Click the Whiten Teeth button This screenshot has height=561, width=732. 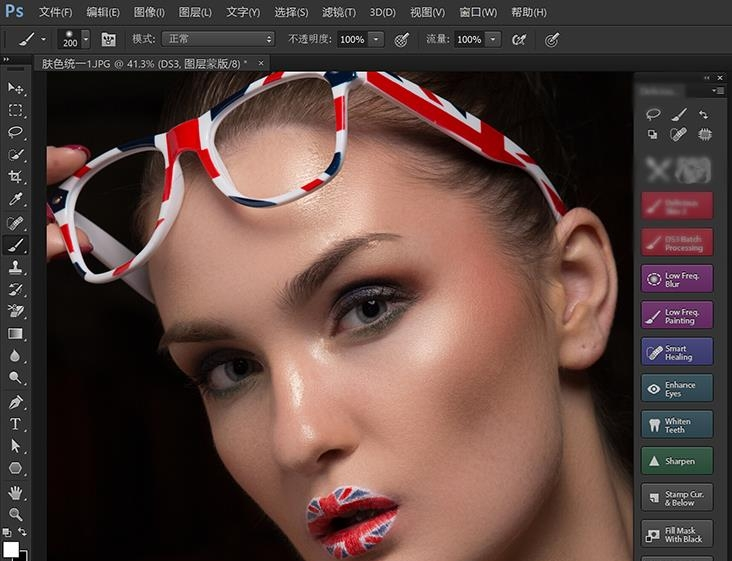click(677, 425)
